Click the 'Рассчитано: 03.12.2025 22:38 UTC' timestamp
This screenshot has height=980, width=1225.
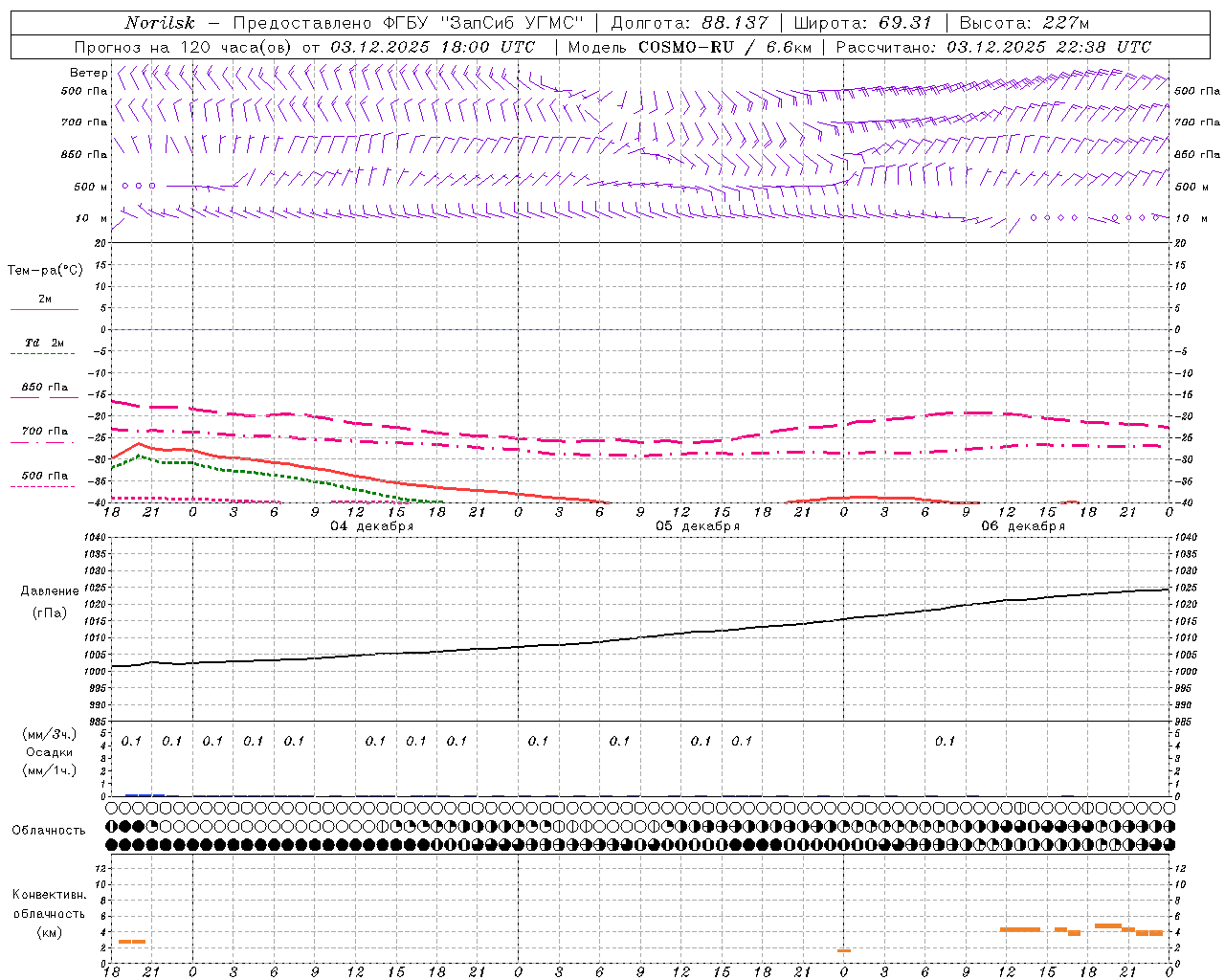pyautogui.click(x=993, y=47)
